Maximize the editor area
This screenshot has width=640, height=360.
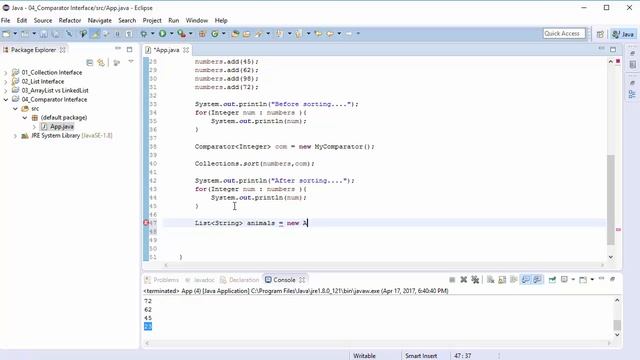[613, 49]
